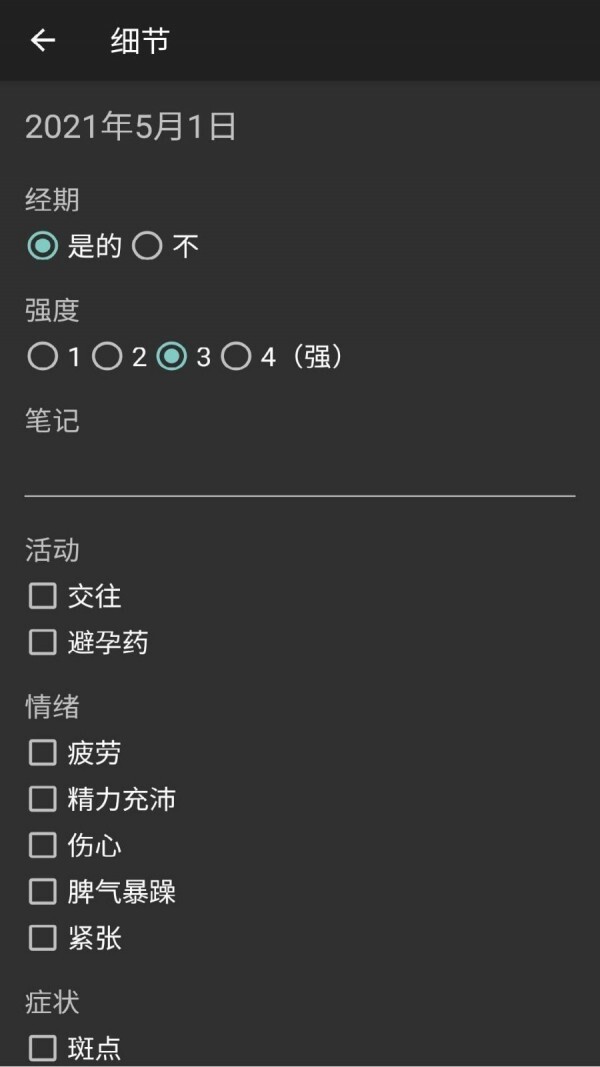Reselect the "是的" radio option
The height and width of the screenshot is (1067, 600).
(40, 246)
